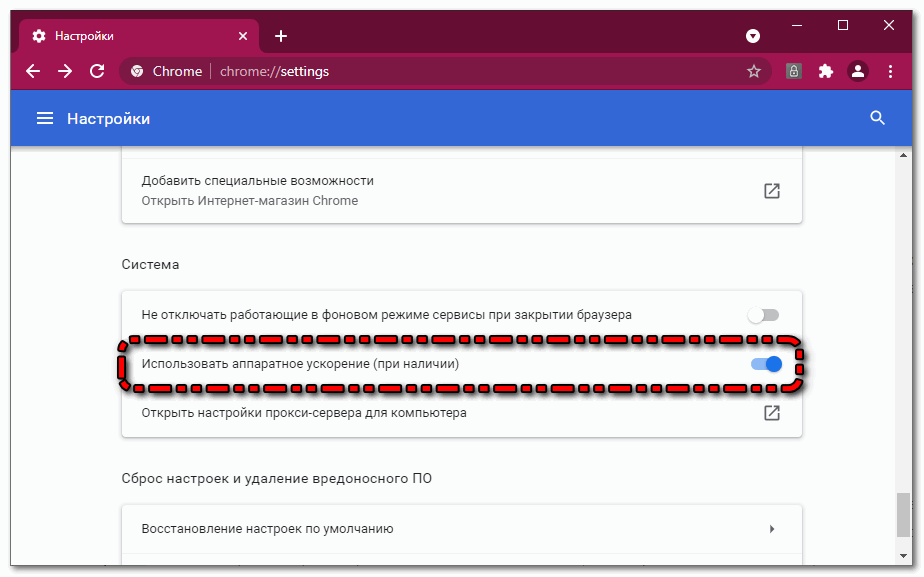Toggle background services on browser close
Image resolution: width=924 pixels, height=577 pixels.
click(764, 315)
